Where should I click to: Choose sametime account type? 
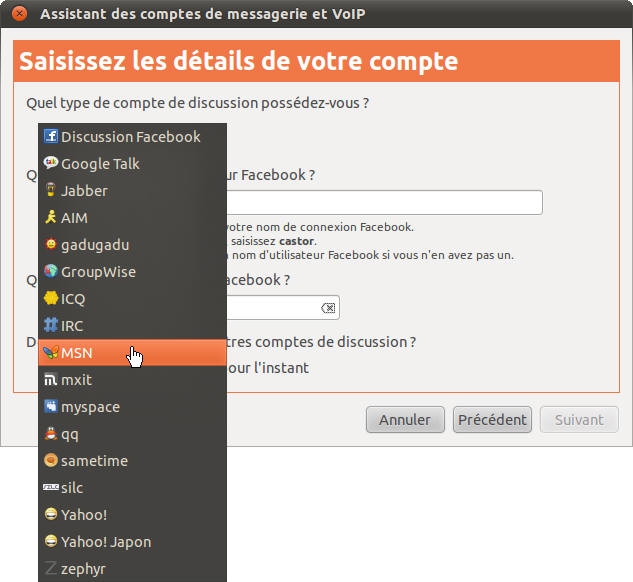tap(132, 461)
